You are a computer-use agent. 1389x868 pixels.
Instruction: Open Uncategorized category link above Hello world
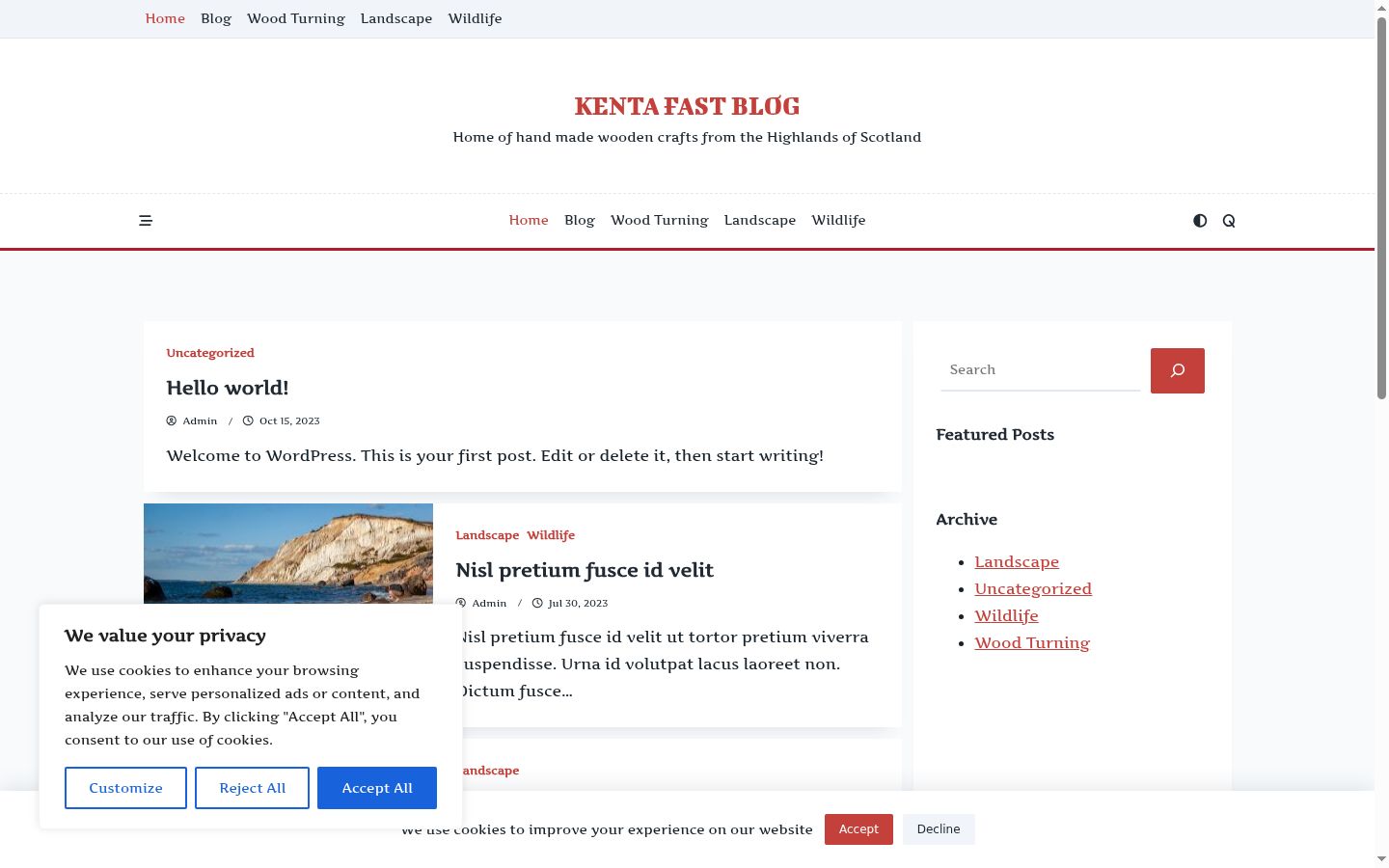[x=210, y=353]
